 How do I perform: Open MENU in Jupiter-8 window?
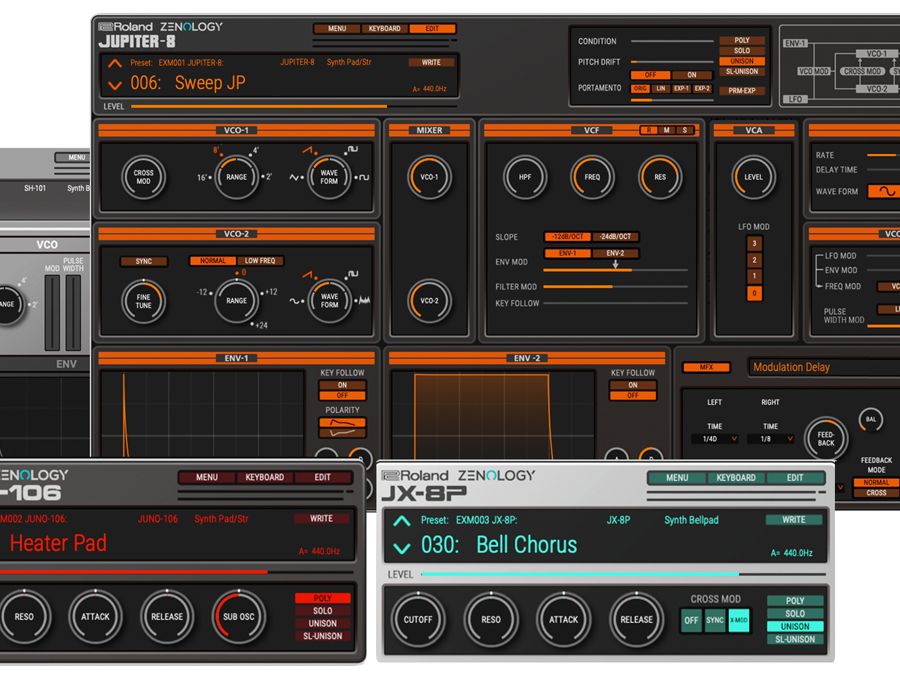tap(337, 28)
